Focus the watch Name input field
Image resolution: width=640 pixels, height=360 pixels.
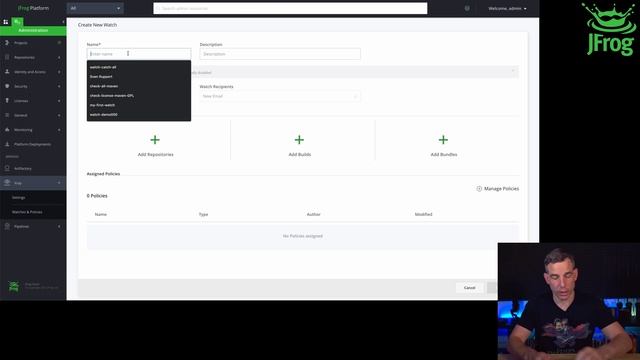click(139, 54)
